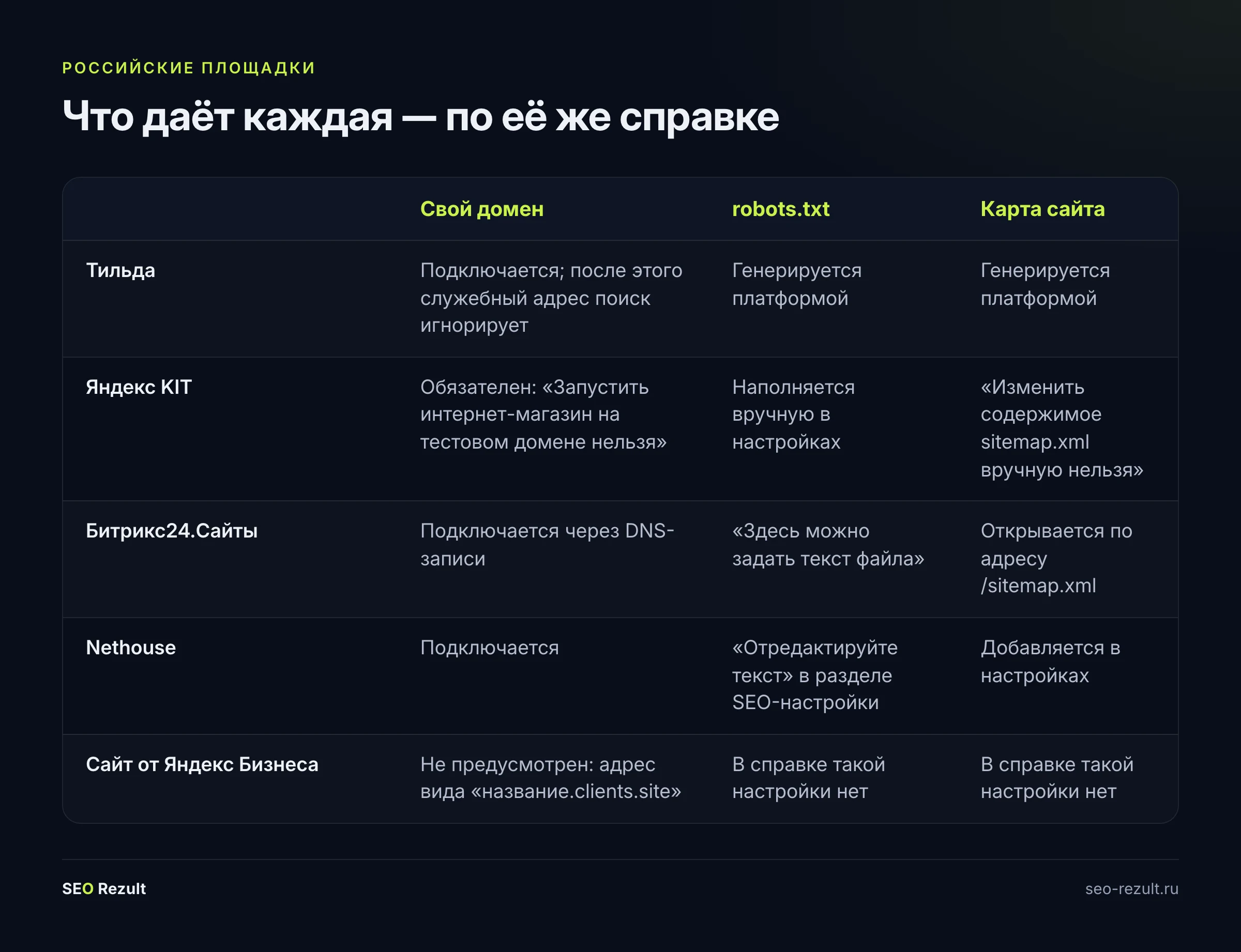Click the cell "Наполняется вручную в настройках"
The width and height of the screenshot is (1241, 952).
[x=793, y=414]
